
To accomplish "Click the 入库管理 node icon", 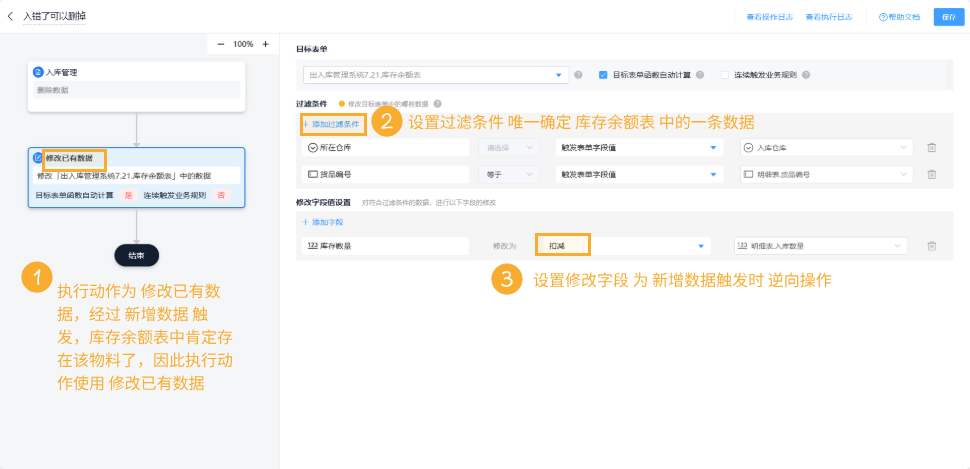I will tap(38, 72).
